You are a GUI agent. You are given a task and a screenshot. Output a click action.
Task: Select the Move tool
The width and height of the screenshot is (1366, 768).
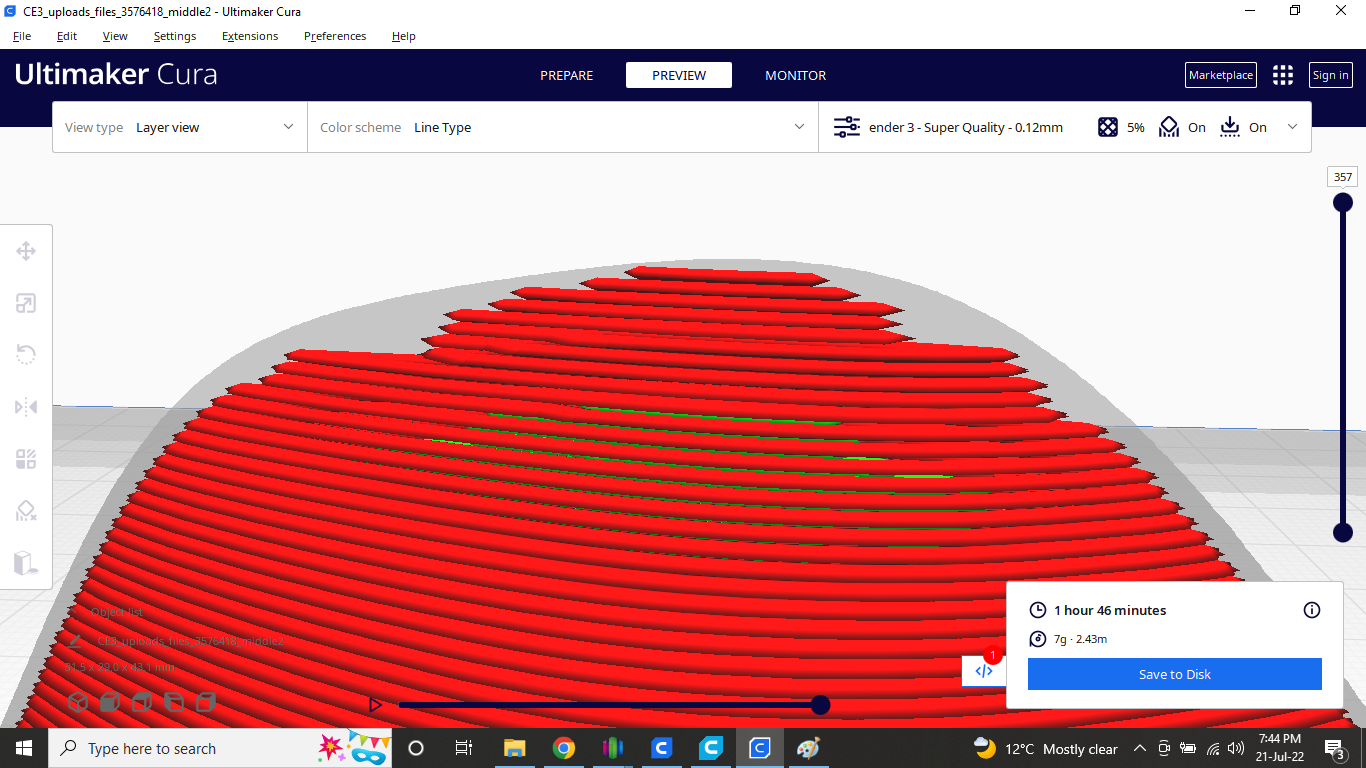pos(26,251)
